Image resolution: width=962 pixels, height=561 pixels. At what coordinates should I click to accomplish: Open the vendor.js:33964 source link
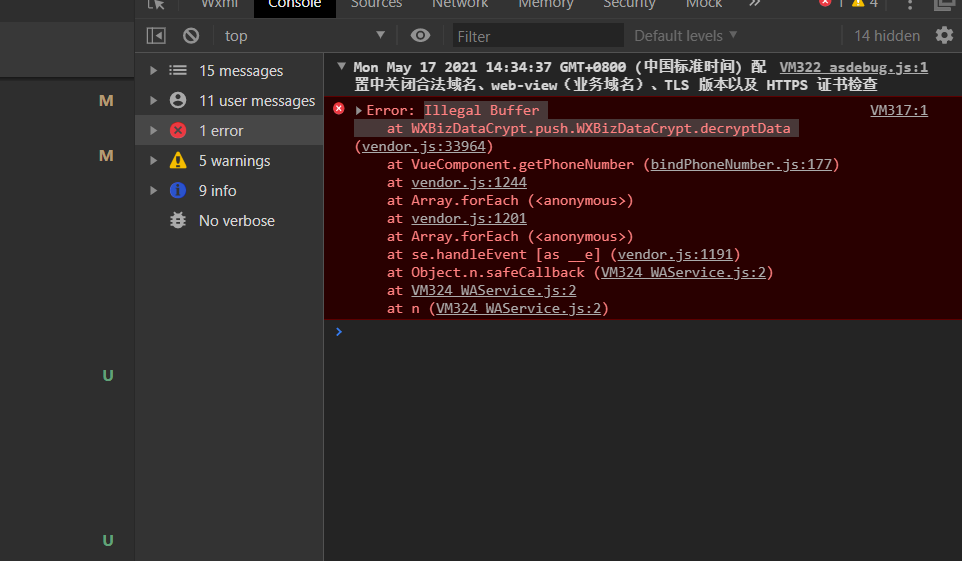click(x=423, y=146)
